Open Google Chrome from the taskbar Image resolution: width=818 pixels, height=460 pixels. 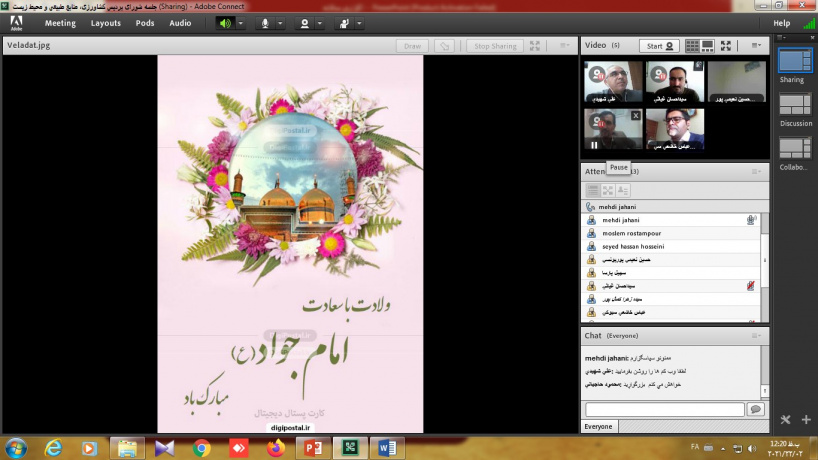[x=201, y=448]
